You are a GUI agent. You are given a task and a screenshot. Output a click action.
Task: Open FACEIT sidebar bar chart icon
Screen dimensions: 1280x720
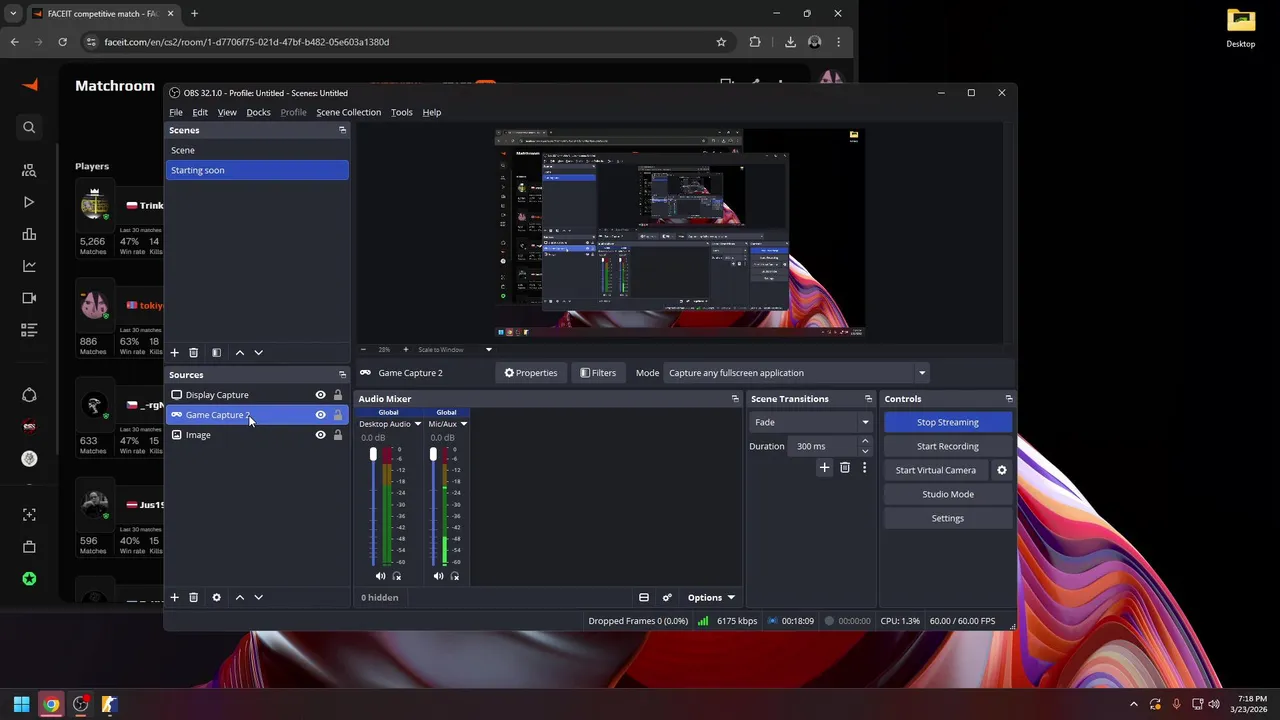(29, 234)
